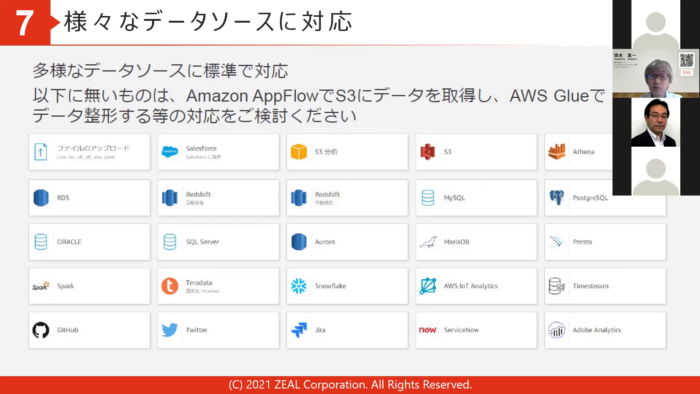The image size is (700, 394).
Task: Click the Athena label
Action: pyautogui.click(x=583, y=152)
